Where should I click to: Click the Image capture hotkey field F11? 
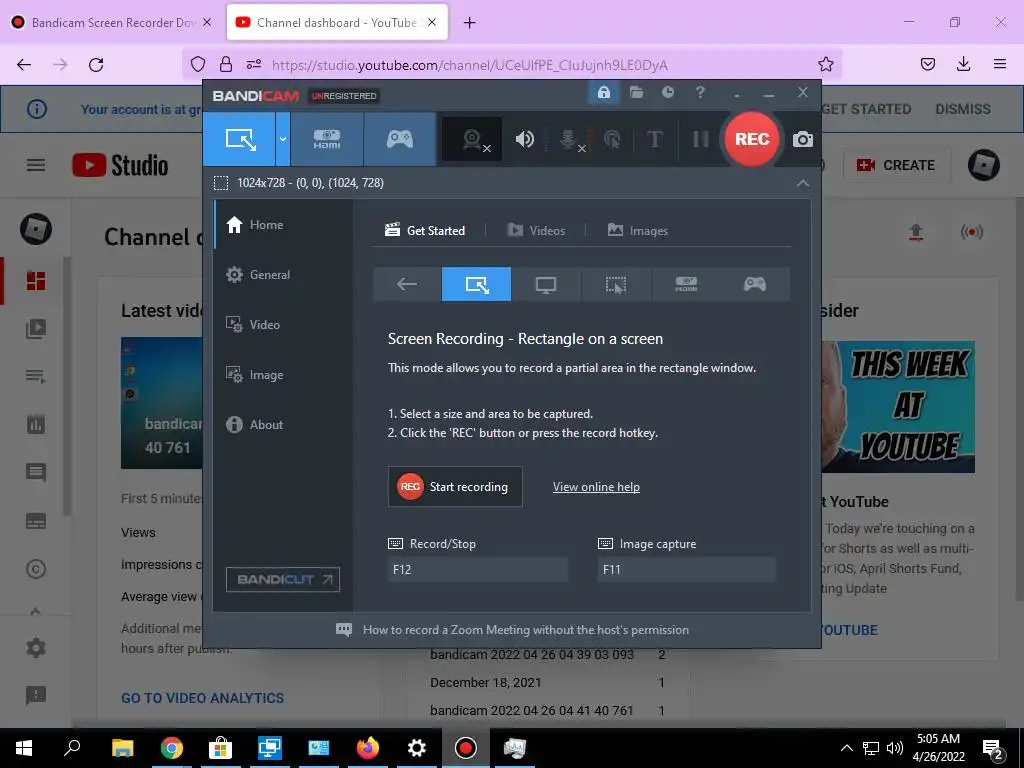tap(686, 569)
